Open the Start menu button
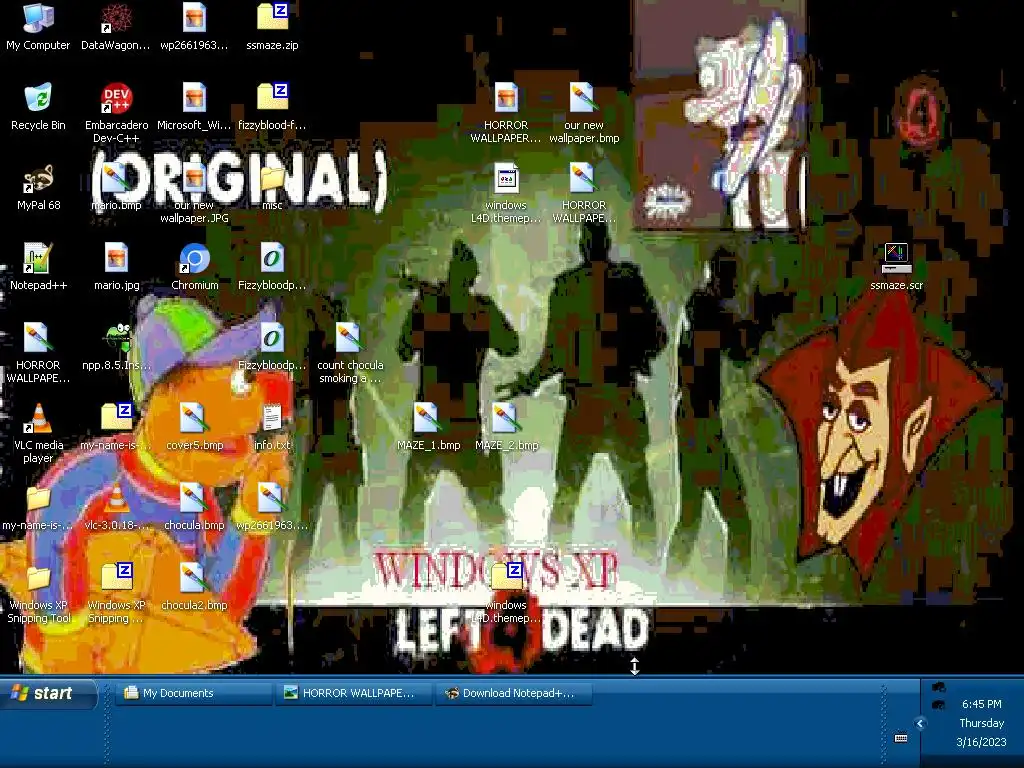The height and width of the screenshot is (768, 1024). coord(49,694)
